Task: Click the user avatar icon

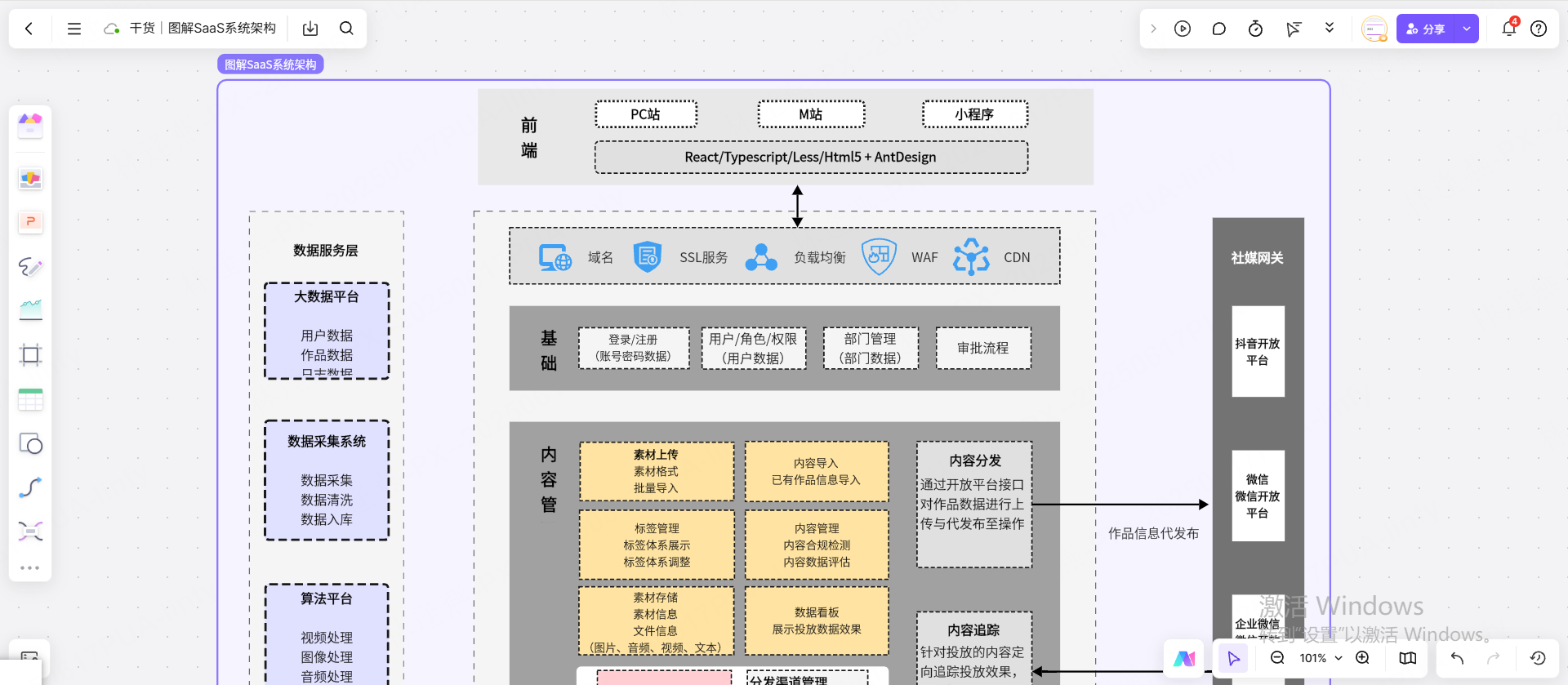Action: [x=1374, y=29]
